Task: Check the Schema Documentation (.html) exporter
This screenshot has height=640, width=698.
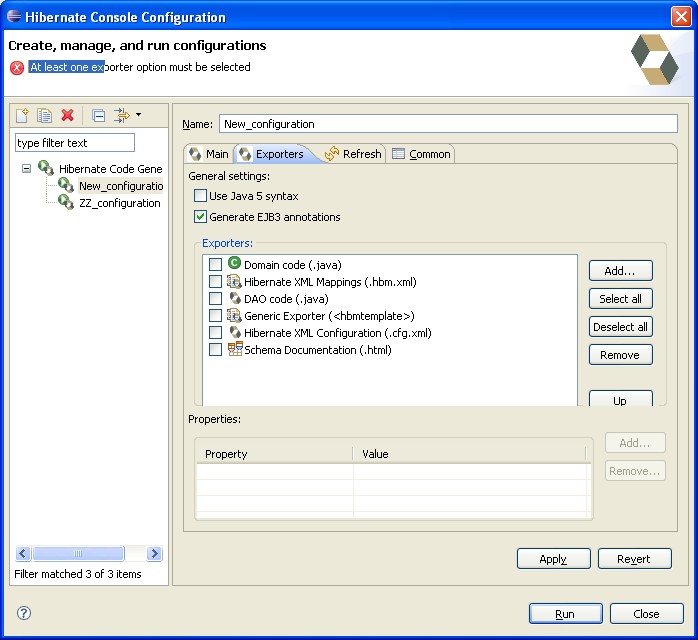Action: tap(215, 349)
